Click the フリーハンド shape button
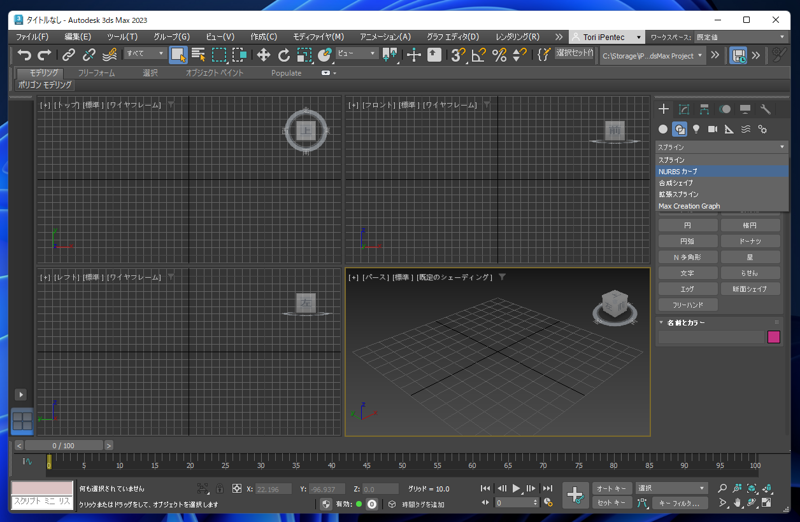 [688, 305]
